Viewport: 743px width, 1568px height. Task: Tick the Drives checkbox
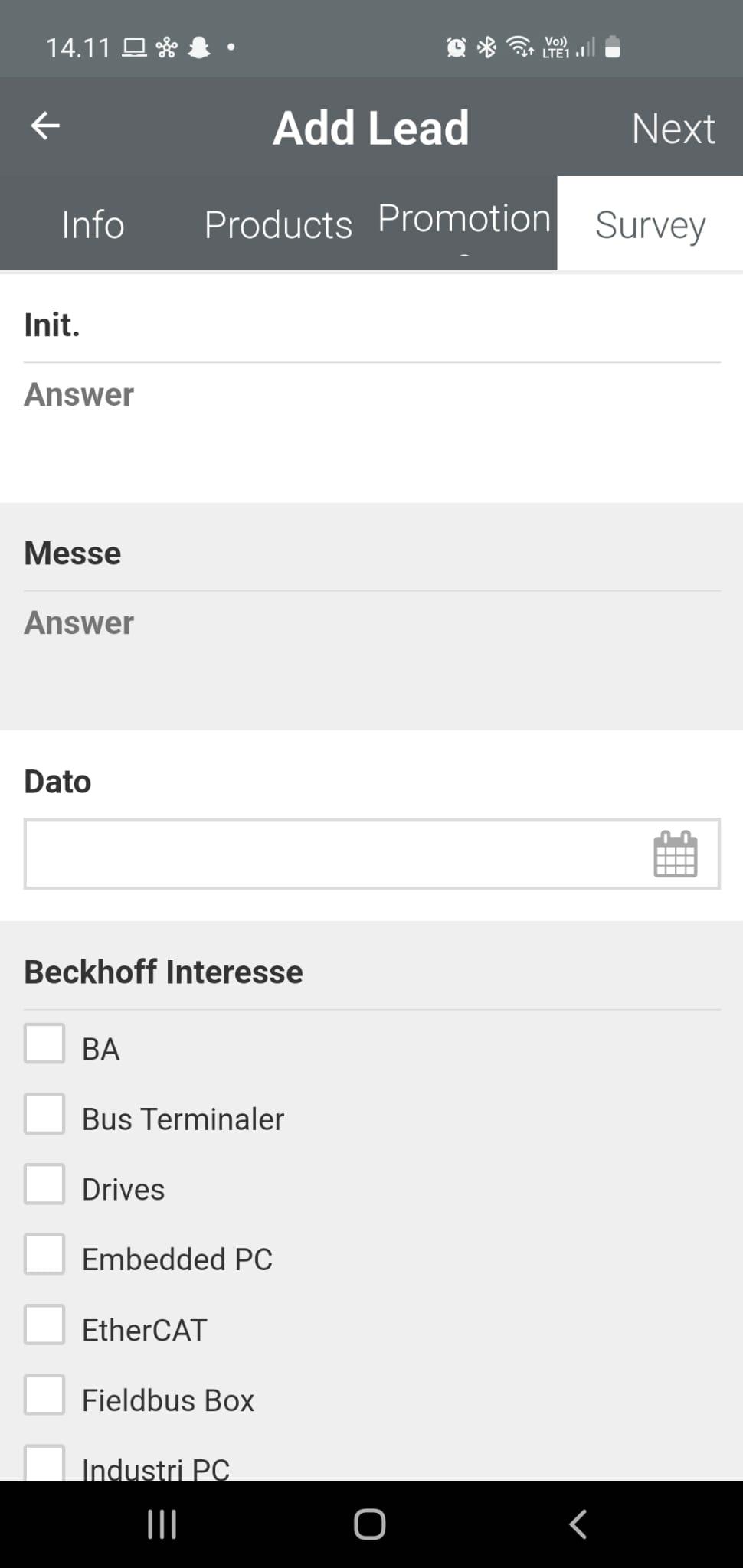pos(44,1184)
